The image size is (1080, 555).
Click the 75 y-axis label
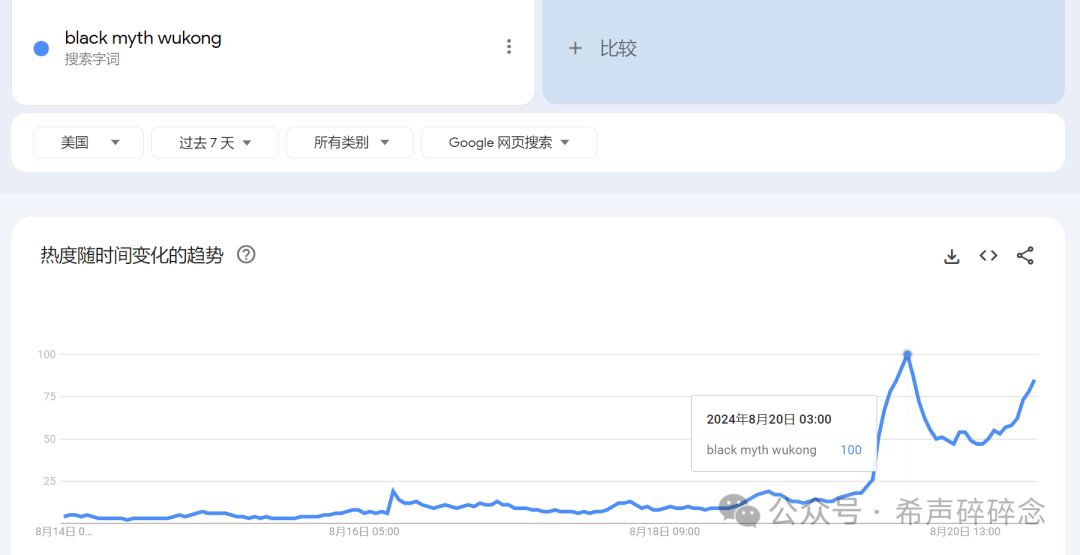(50, 397)
